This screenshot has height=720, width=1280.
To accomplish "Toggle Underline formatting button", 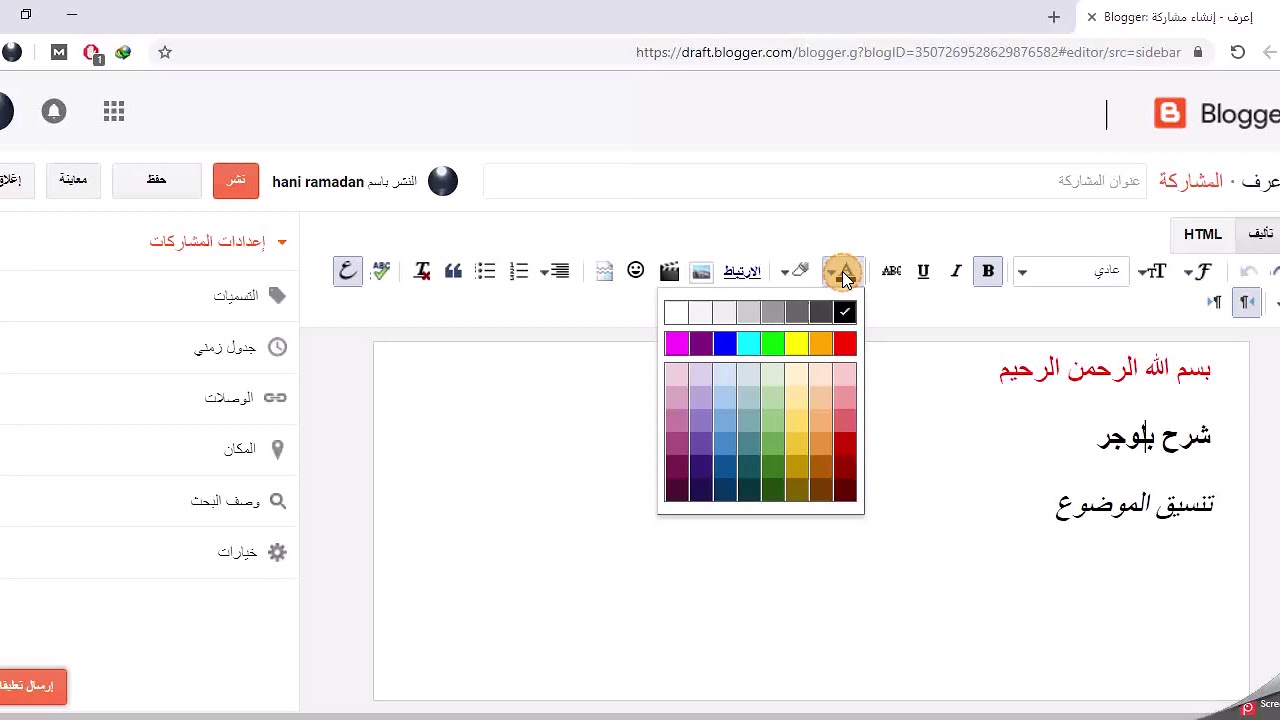I will coord(923,271).
